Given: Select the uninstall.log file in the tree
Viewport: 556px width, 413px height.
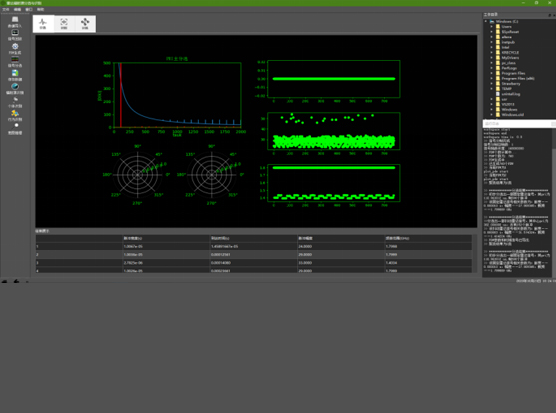Looking at the screenshot, I should (x=511, y=94).
